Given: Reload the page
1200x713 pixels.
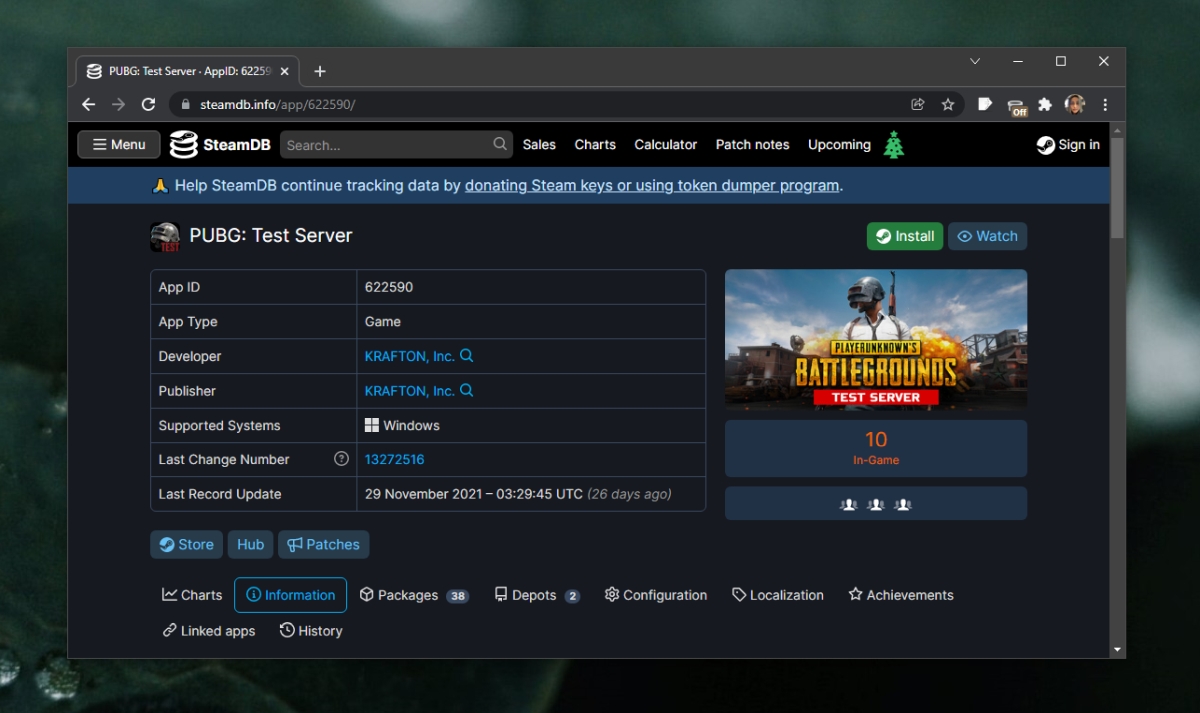Looking at the screenshot, I should point(149,104).
